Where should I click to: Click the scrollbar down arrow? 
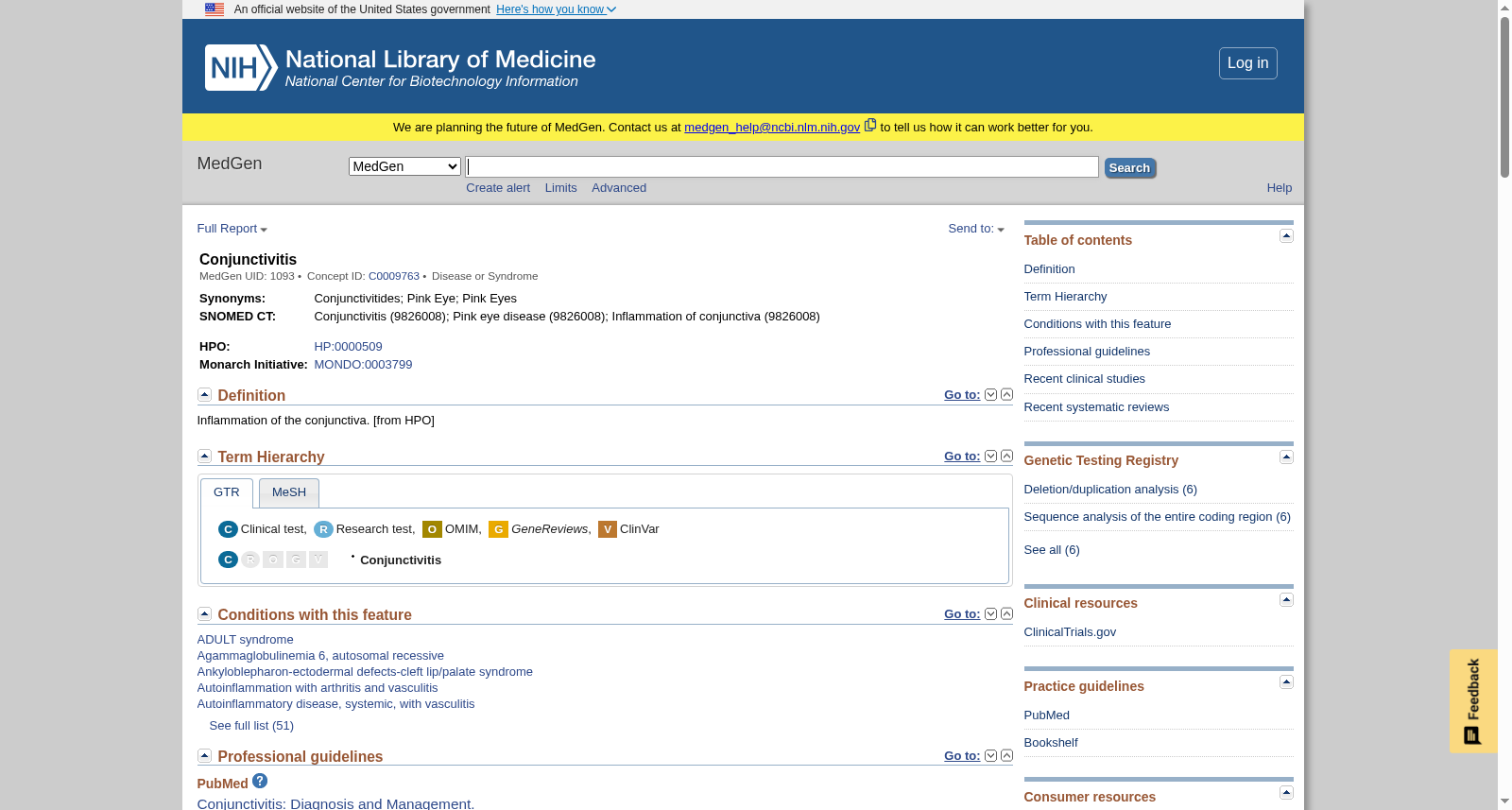1504,802
